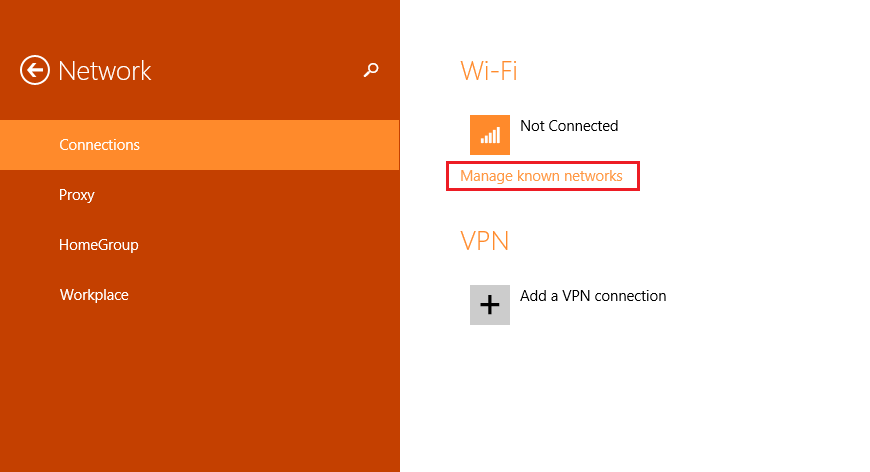Viewport: 870px width, 472px height.
Task: Click the VPN section heading
Action: point(484,241)
